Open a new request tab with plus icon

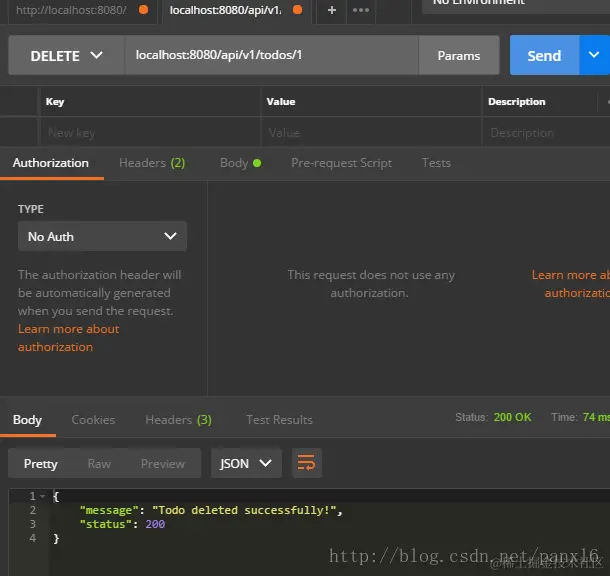[x=331, y=11]
